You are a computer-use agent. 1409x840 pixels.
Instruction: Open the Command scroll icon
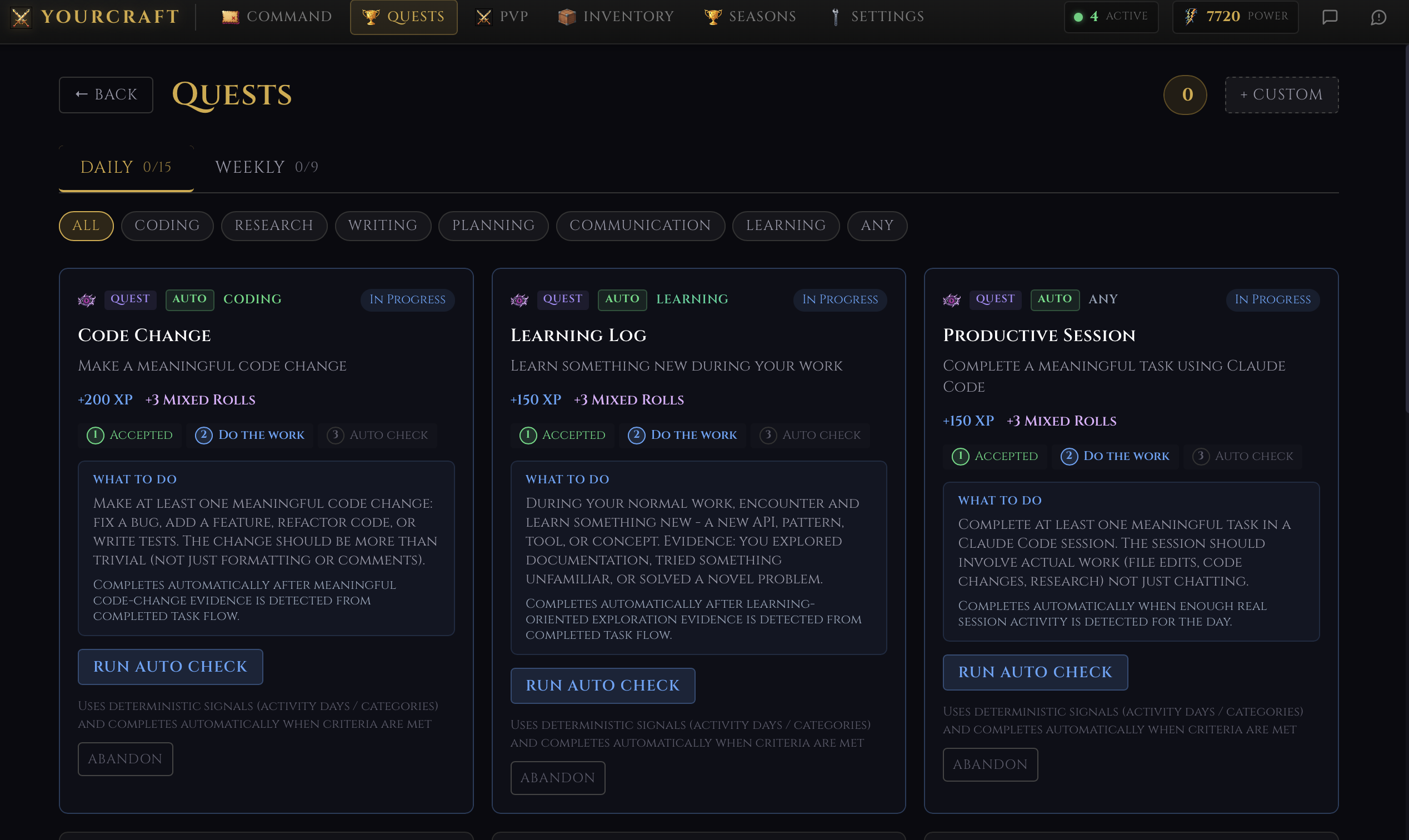229,16
